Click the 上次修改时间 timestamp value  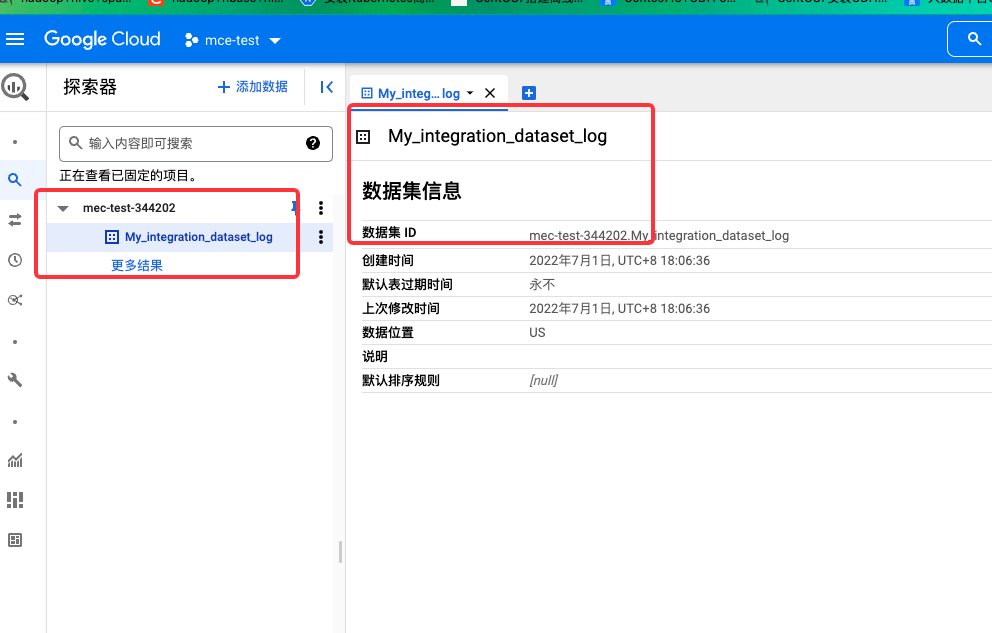tap(619, 309)
